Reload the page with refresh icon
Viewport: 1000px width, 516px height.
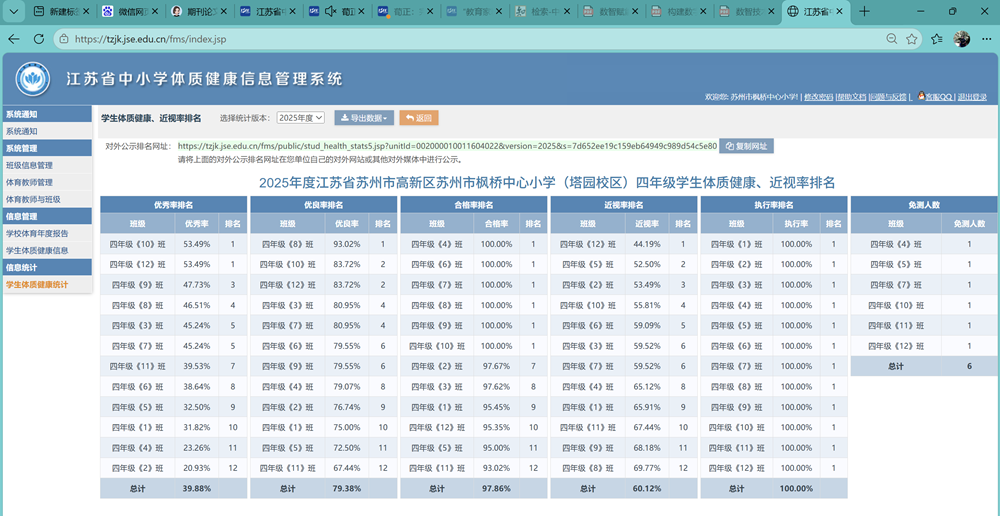click(x=38, y=39)
